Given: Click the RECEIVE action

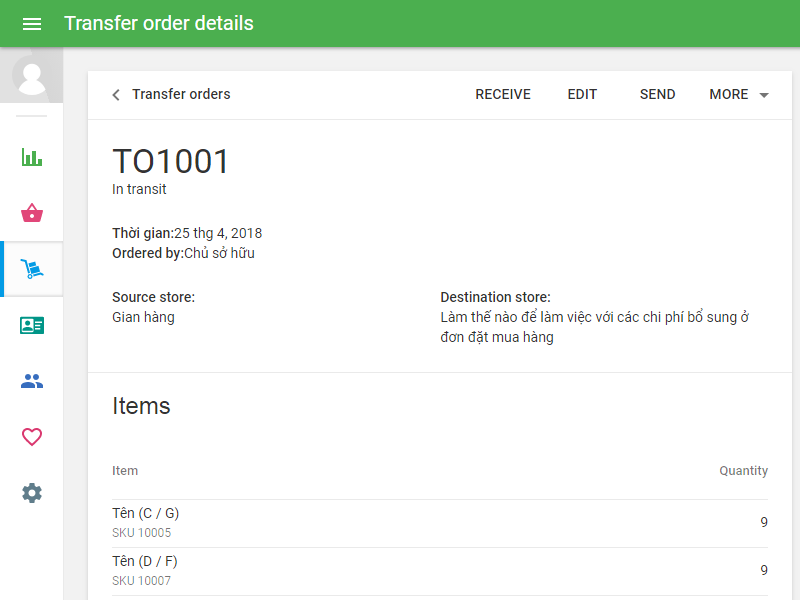Looking at the screenshot, I should click(x=502, y=94).
